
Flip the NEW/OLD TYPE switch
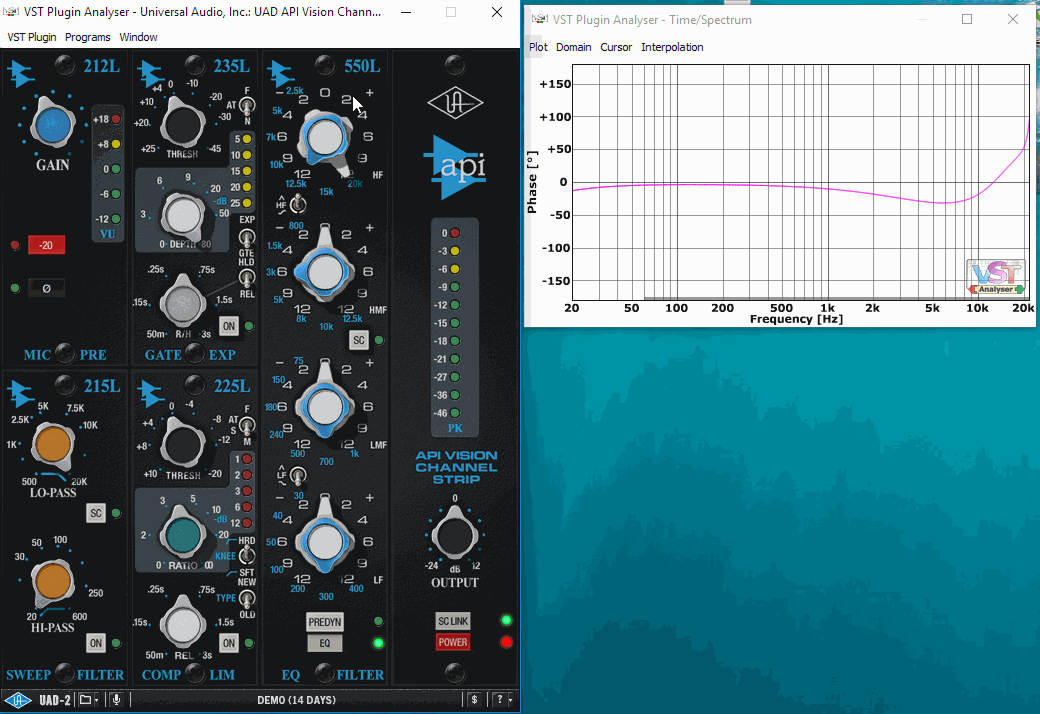(x=247, y=599)
